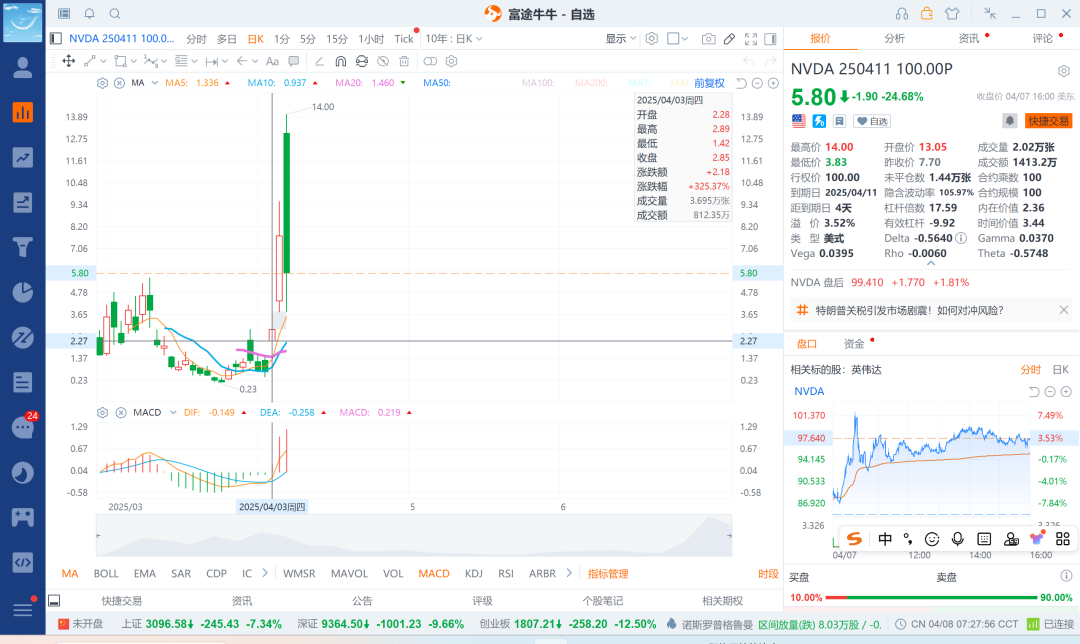Expand the line drawing tool dropdown
This screenshot has width=1080, height=644.
(101, 61)
